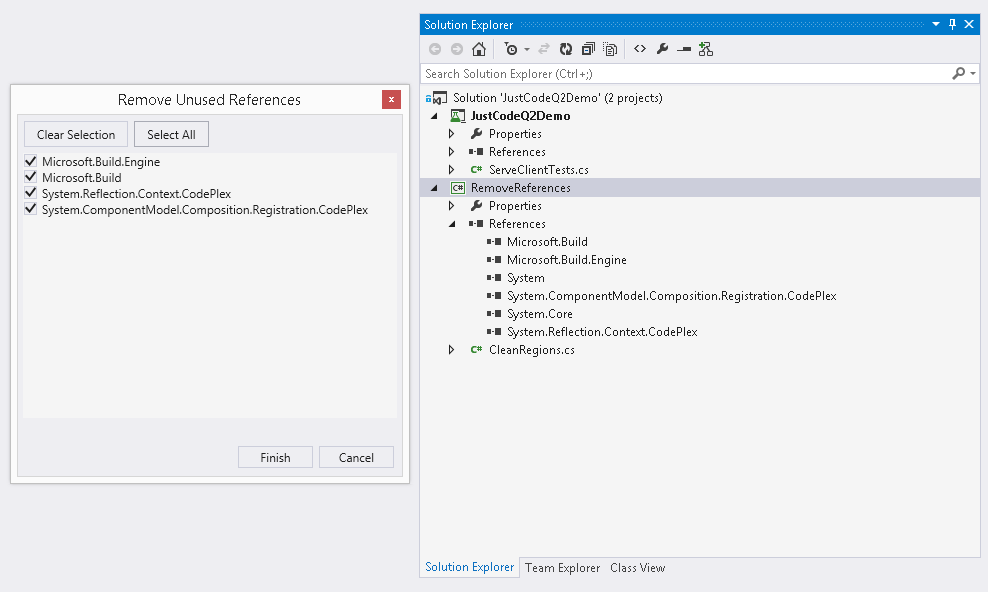Click the Forward navigation icon in Solution Explorer
Screen dimensions: 988x592
pos(457,49)
